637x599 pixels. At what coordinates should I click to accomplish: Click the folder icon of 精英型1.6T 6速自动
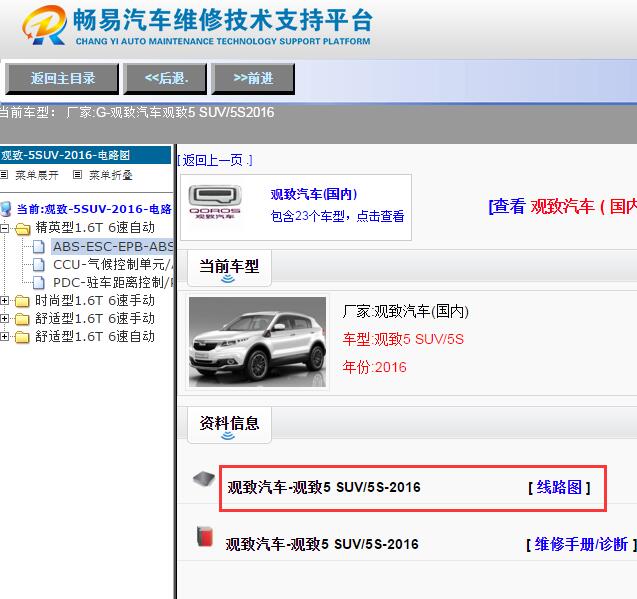[23, 229]
